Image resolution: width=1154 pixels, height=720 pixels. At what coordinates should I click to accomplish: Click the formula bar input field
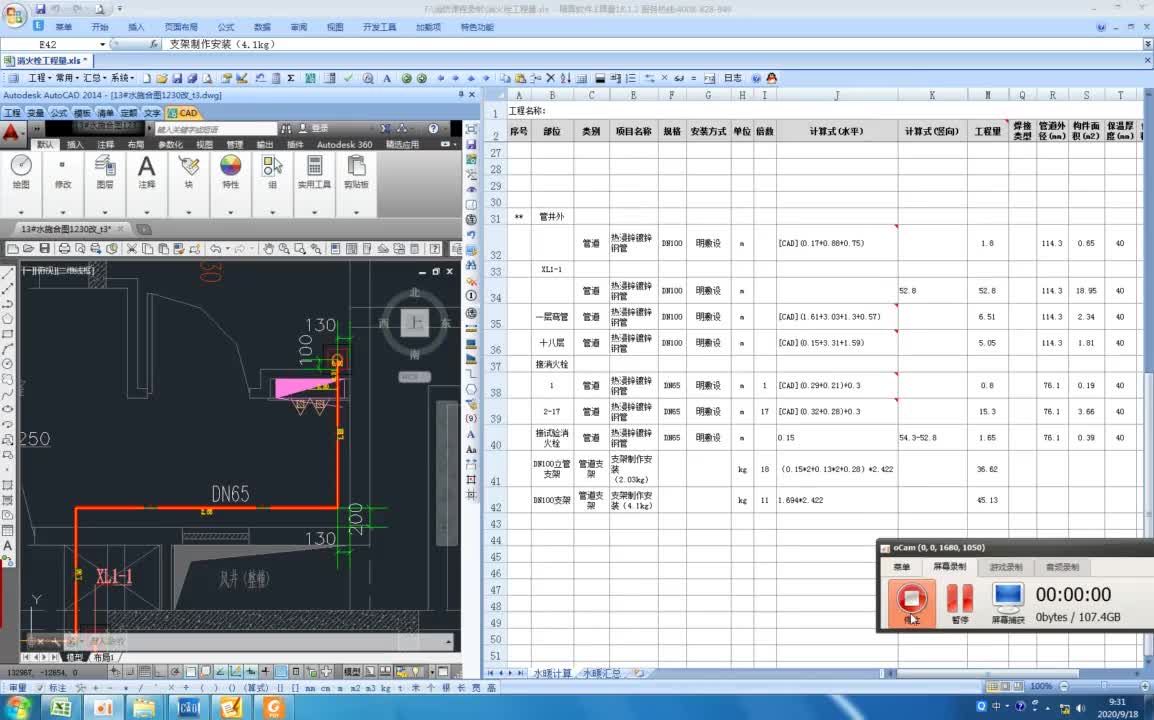coord(651,44)
